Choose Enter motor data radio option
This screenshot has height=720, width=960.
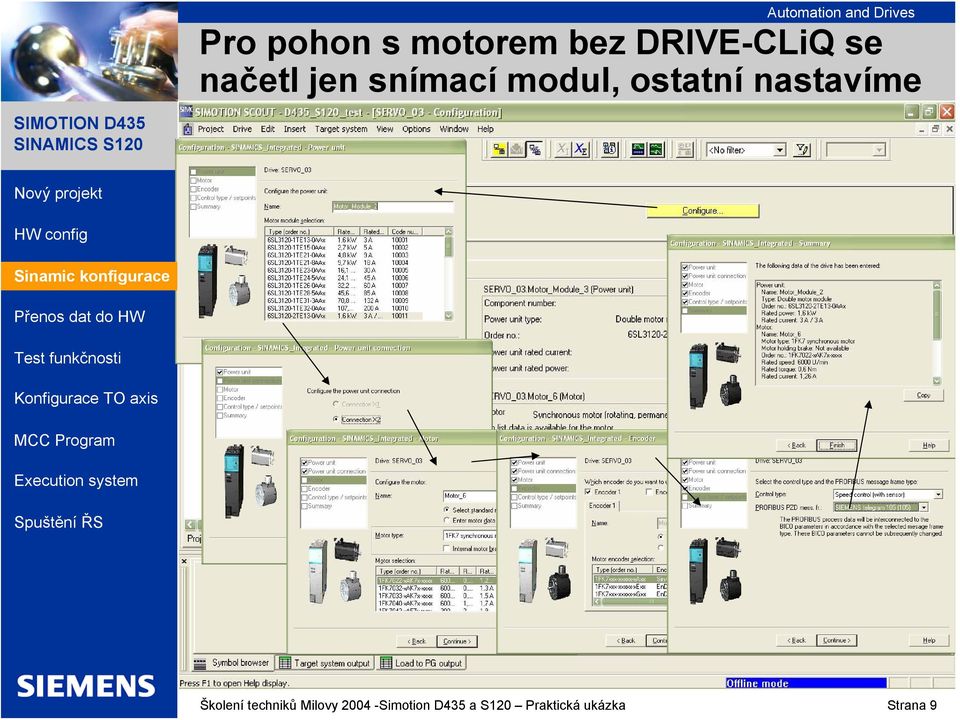pyautogui.click(x=446, y=520)
